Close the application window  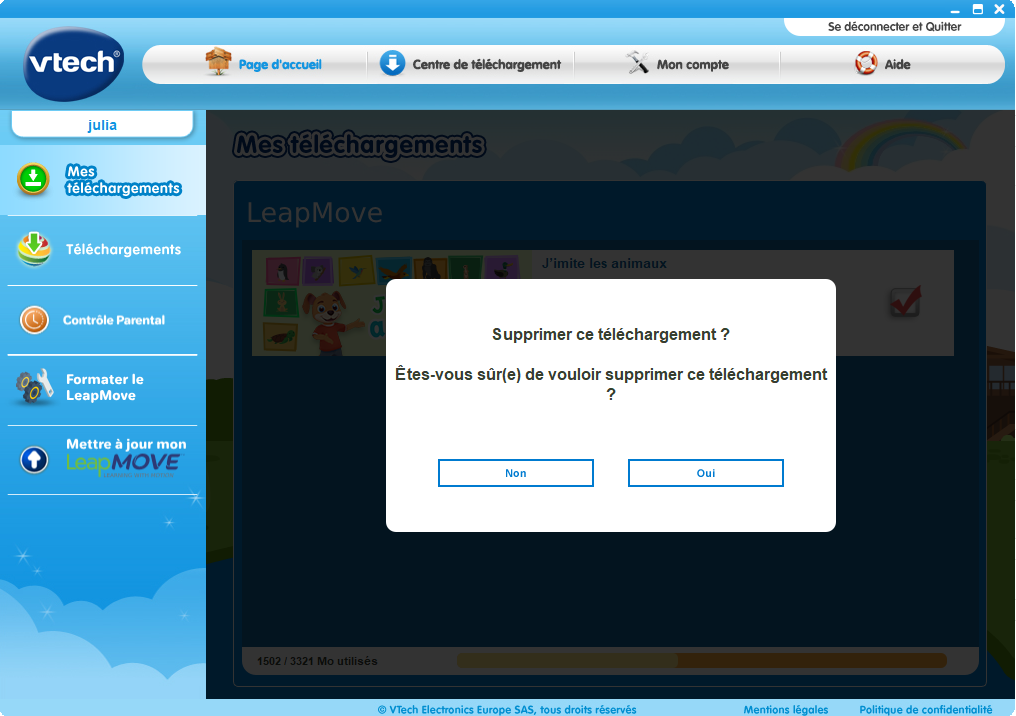[999, 9]
